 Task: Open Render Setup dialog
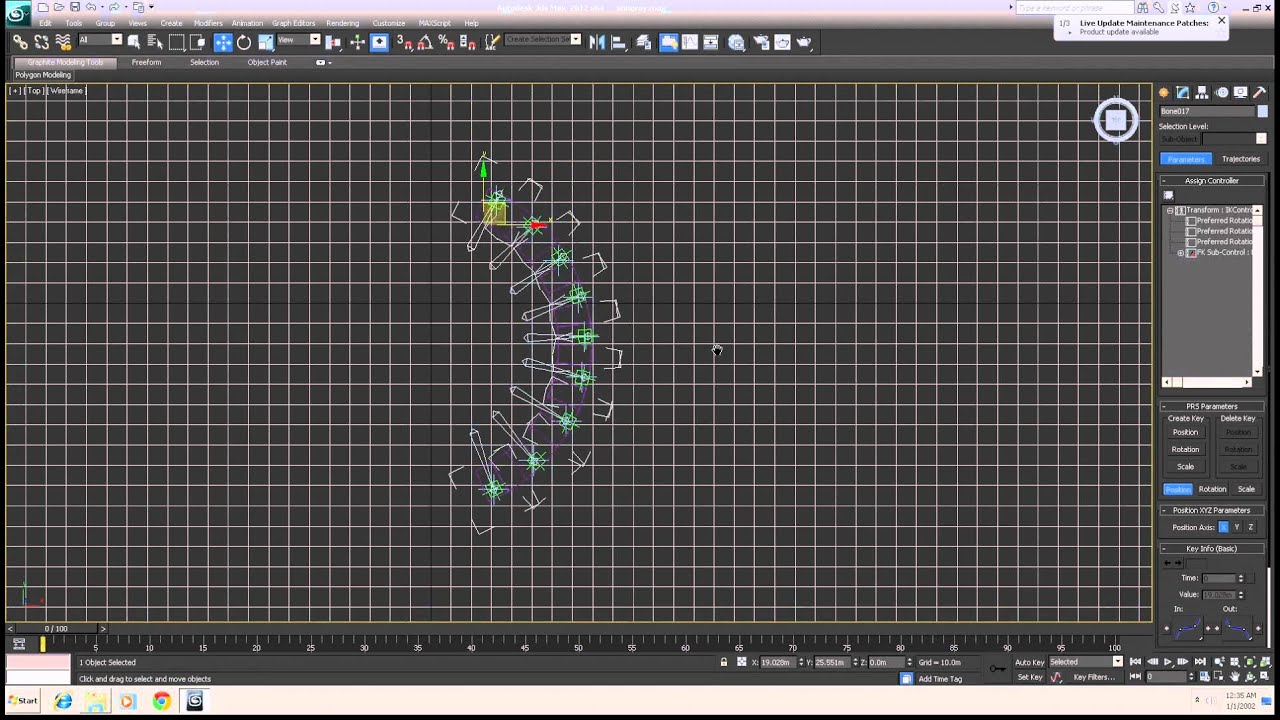tap(762, 42)
